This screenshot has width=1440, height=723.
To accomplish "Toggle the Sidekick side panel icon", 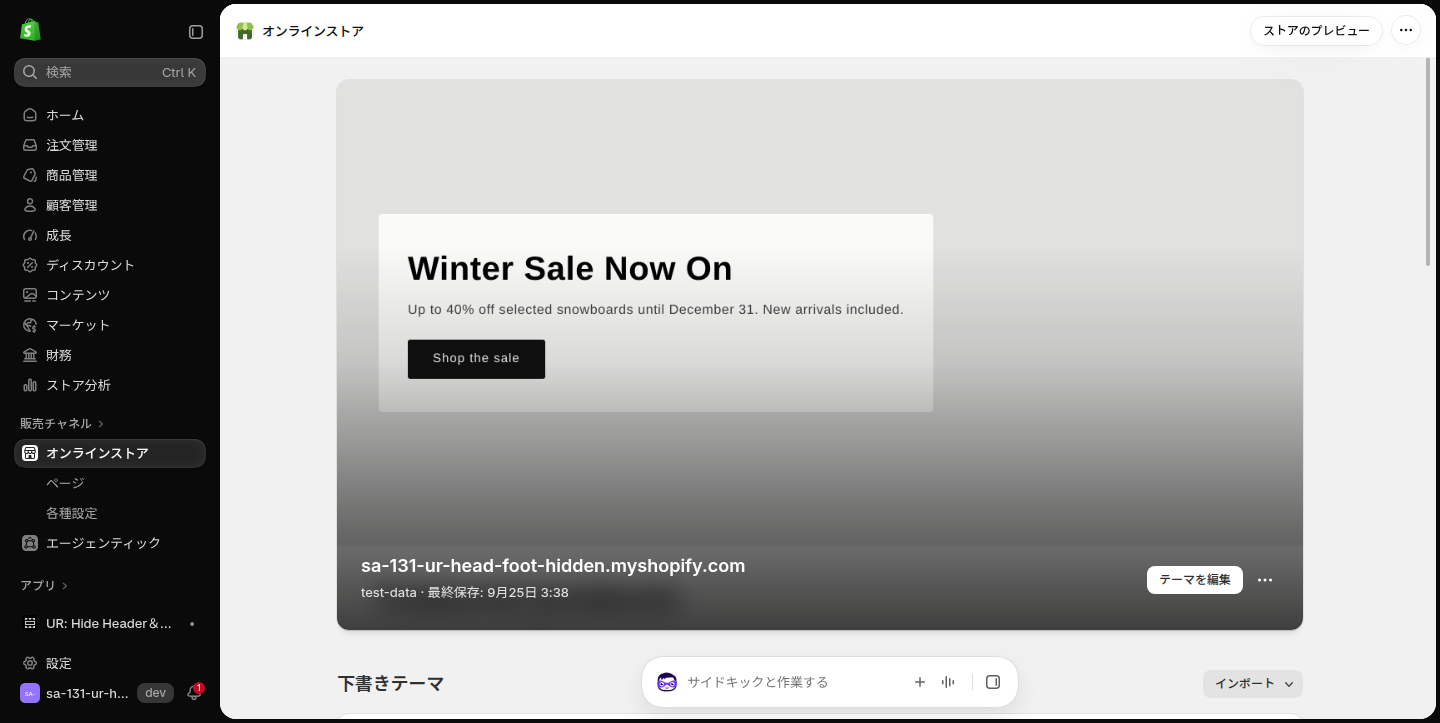I will (x=993, y=682).
